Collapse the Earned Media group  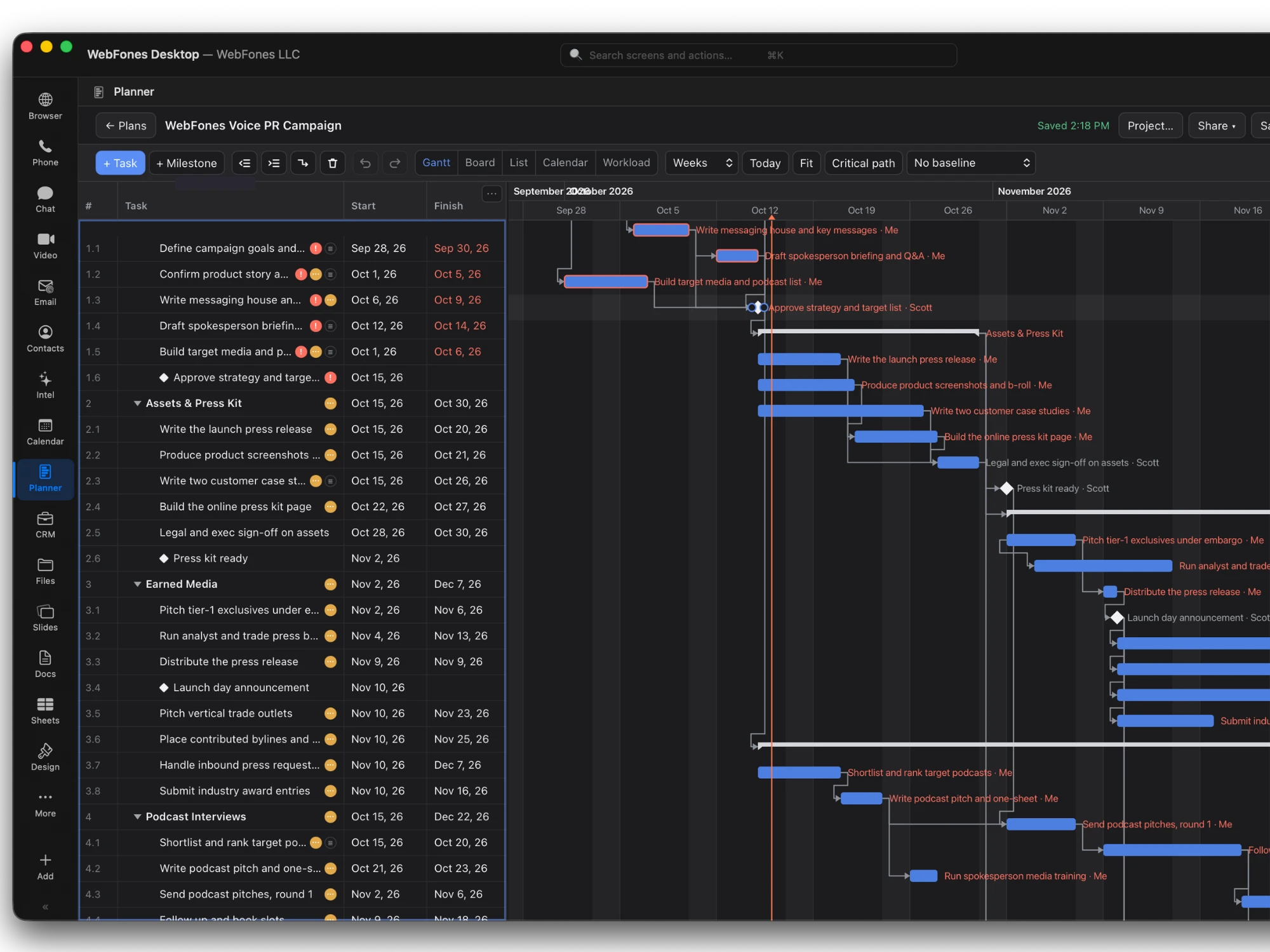click(137, 585)
